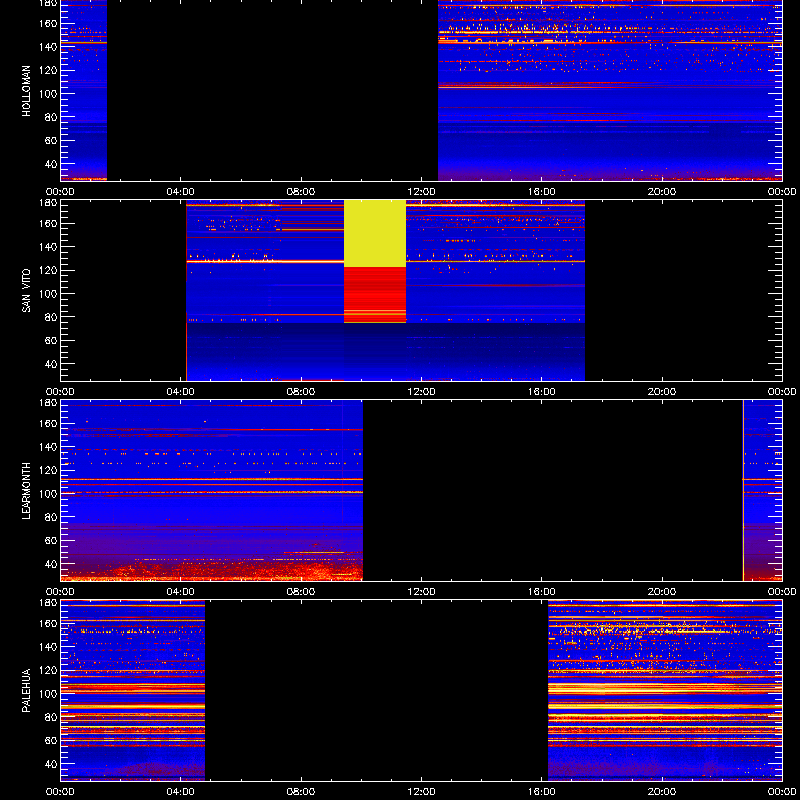Click the SAN VITO station label
The image size is (800, 800).
[x=27, y=291]
